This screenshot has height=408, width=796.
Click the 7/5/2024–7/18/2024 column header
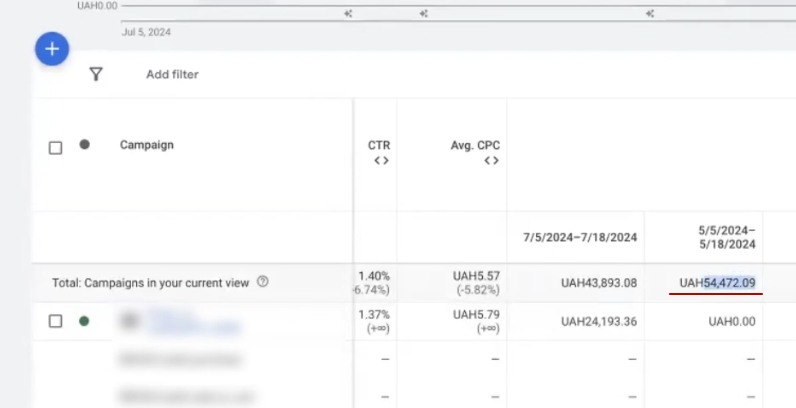pyautogui.click(x=580, y=237)
